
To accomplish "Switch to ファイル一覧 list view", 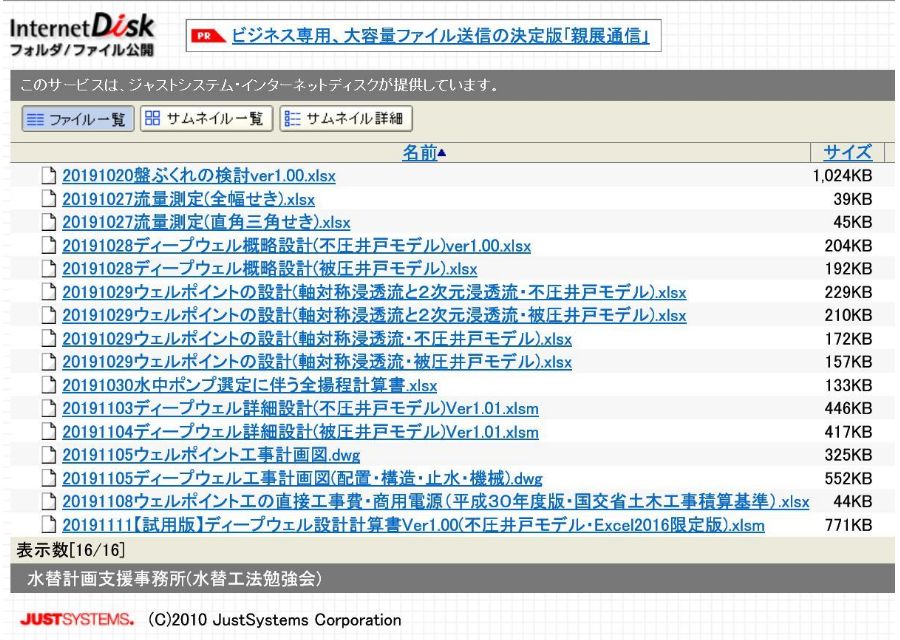I will pos(77,119).
